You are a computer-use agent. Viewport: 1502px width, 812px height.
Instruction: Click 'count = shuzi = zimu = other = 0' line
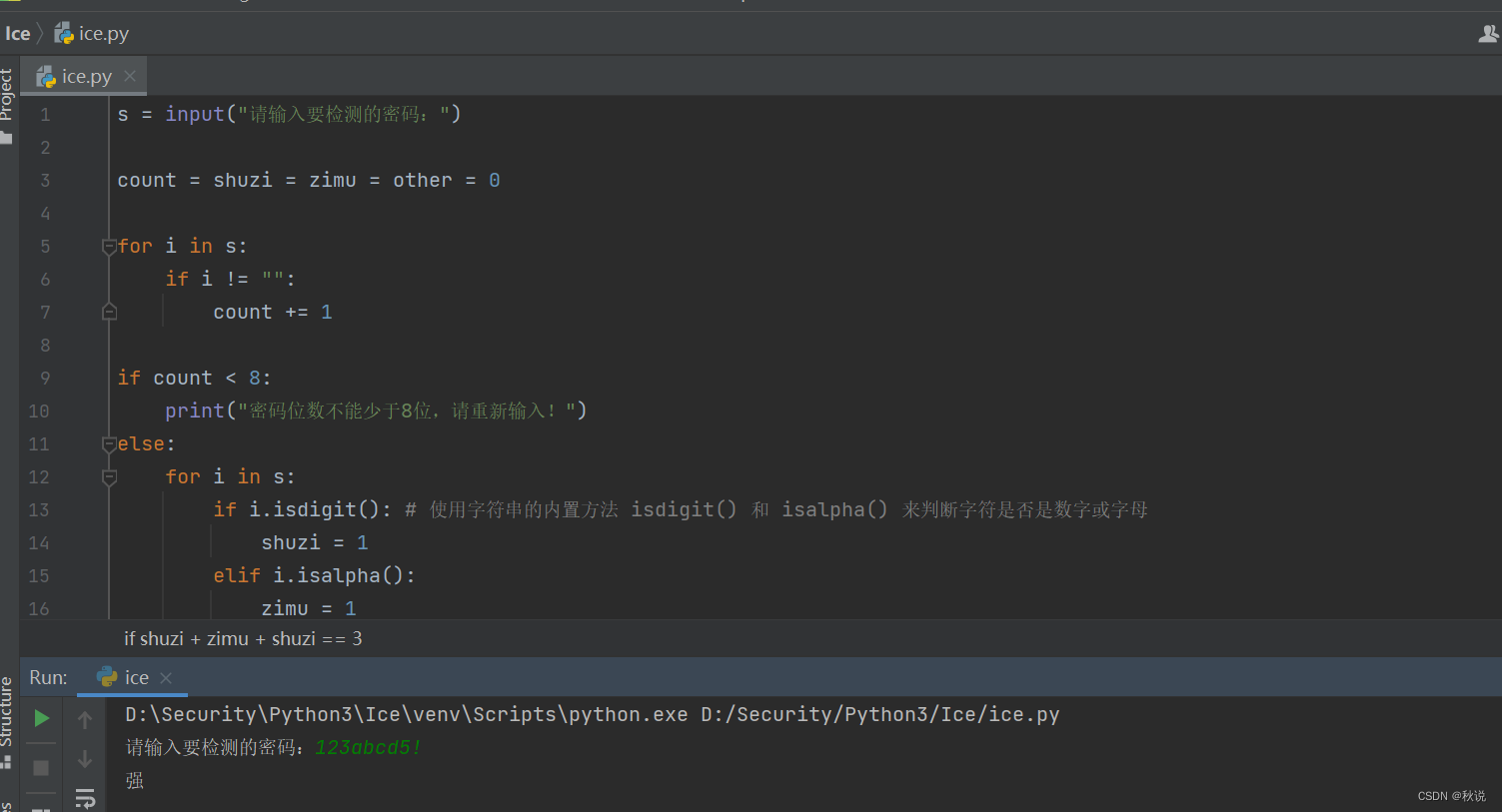coord(309,181)
